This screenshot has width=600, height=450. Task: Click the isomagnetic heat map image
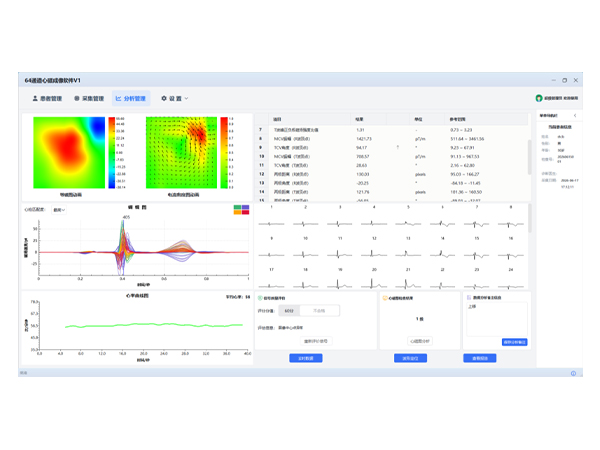[x=69, y=152]
